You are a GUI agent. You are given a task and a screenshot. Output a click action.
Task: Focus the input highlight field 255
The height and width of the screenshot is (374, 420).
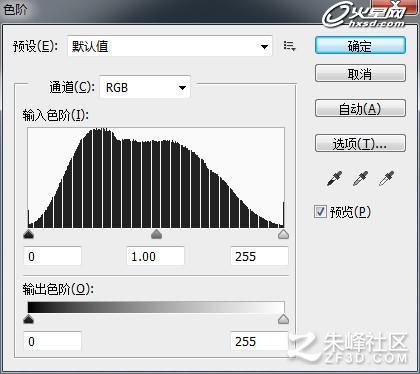click(259, 256)
